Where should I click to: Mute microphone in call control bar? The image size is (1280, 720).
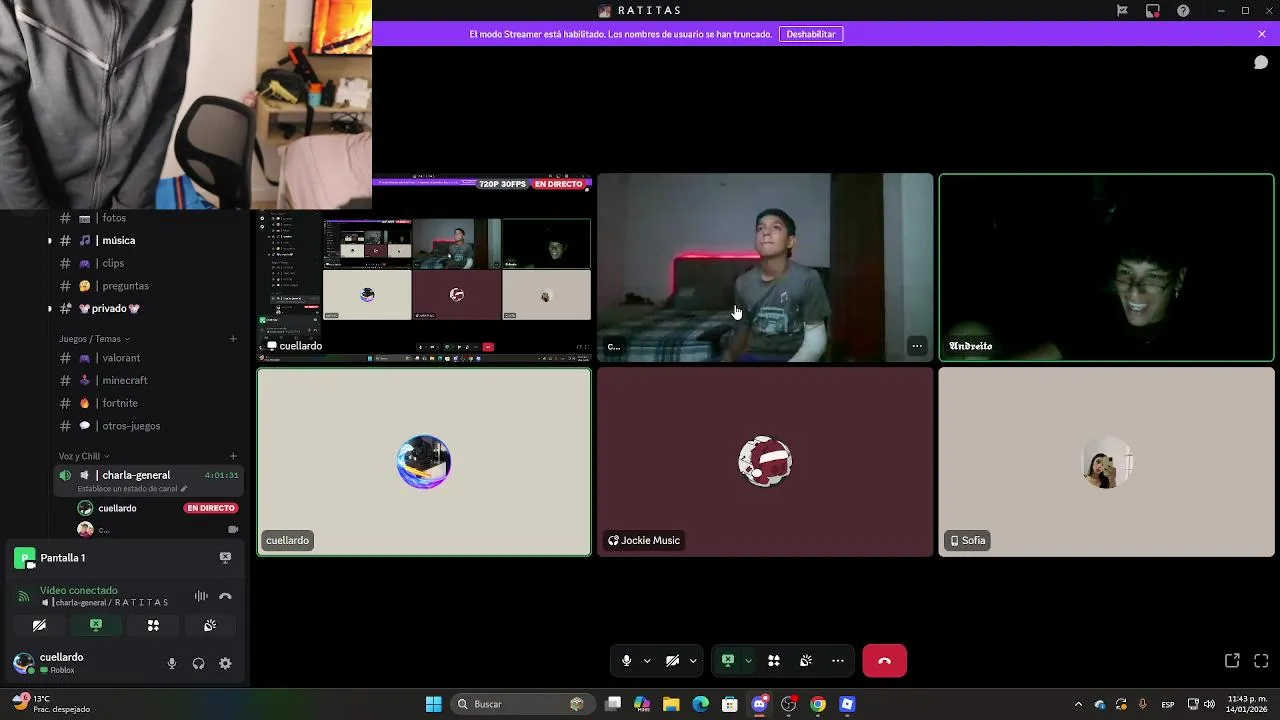point(626,661)
